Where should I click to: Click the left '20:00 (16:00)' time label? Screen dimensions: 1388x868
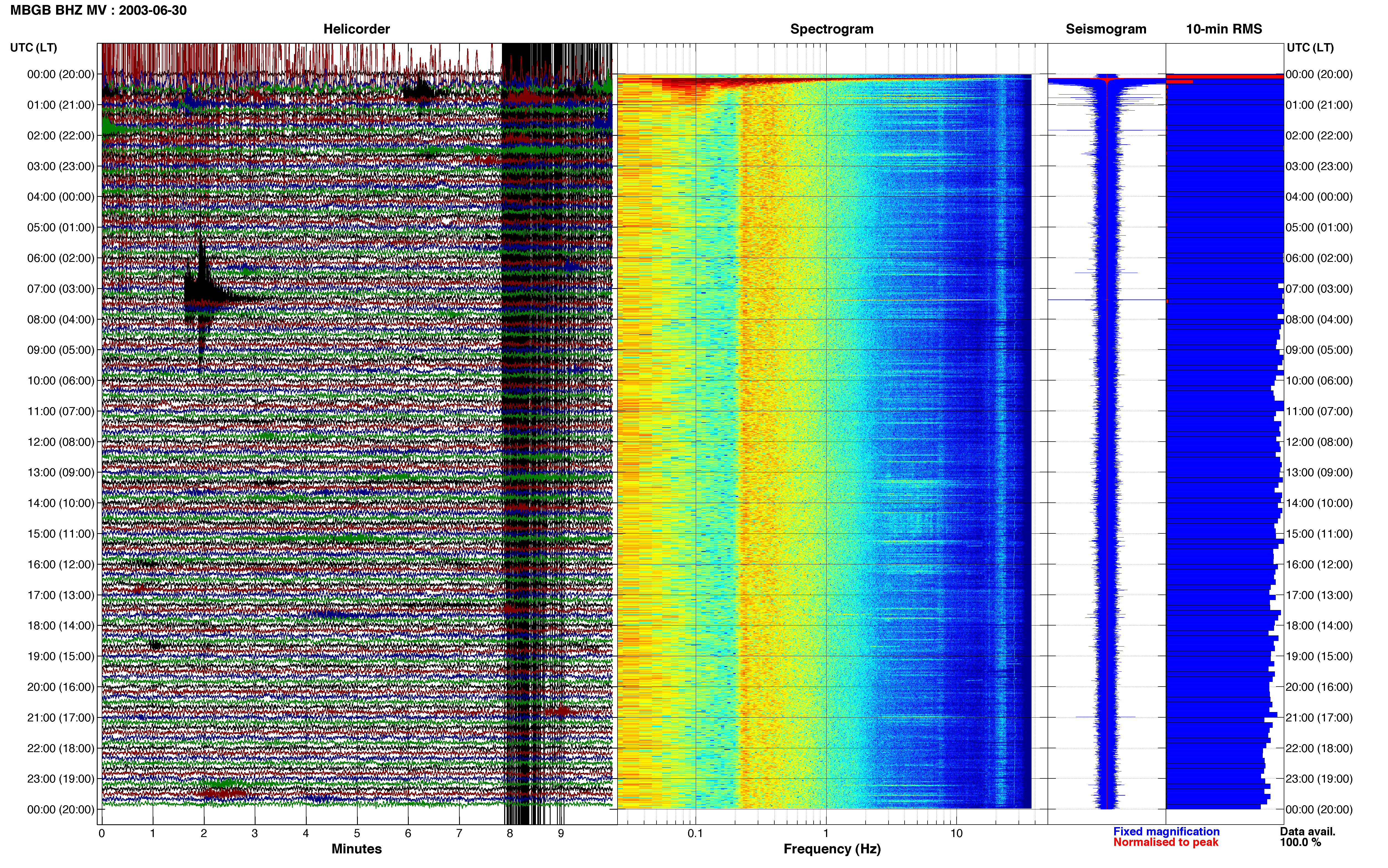[x=61, y=687]
